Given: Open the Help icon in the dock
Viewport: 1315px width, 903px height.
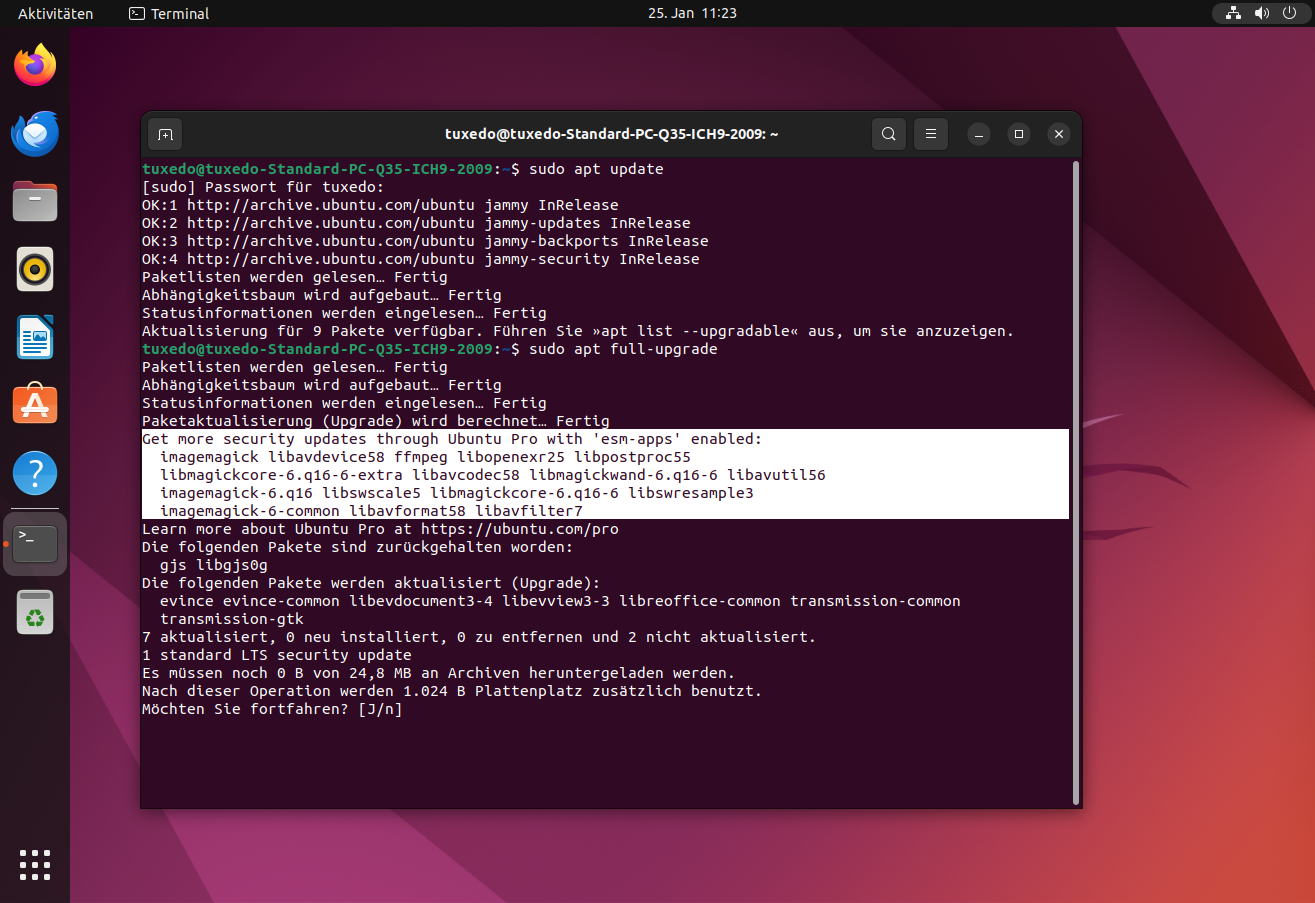Looking at the screenshot, I should (35, 473).
